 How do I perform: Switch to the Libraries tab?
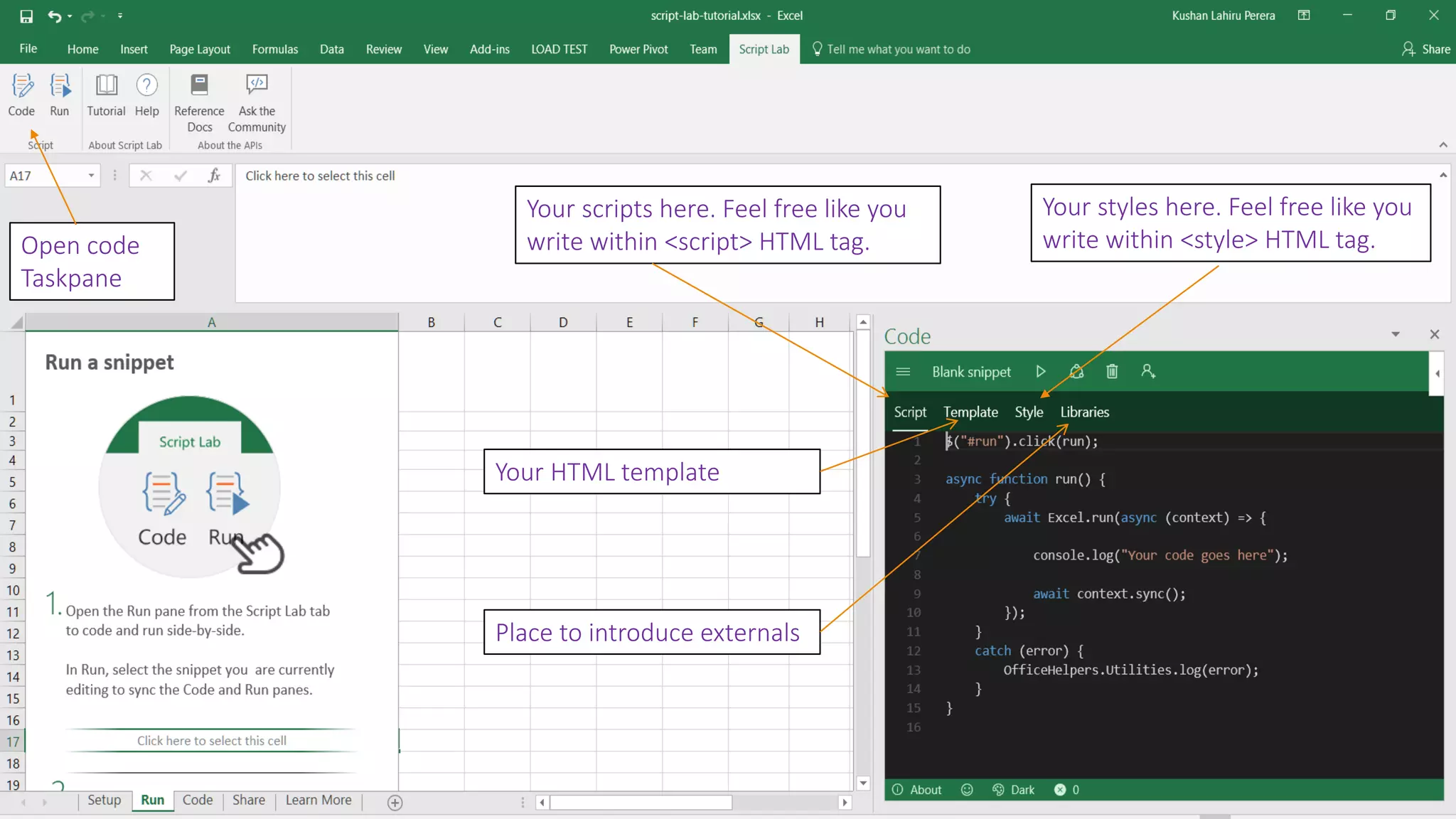pyautogui.click(x=1084, y=412)
